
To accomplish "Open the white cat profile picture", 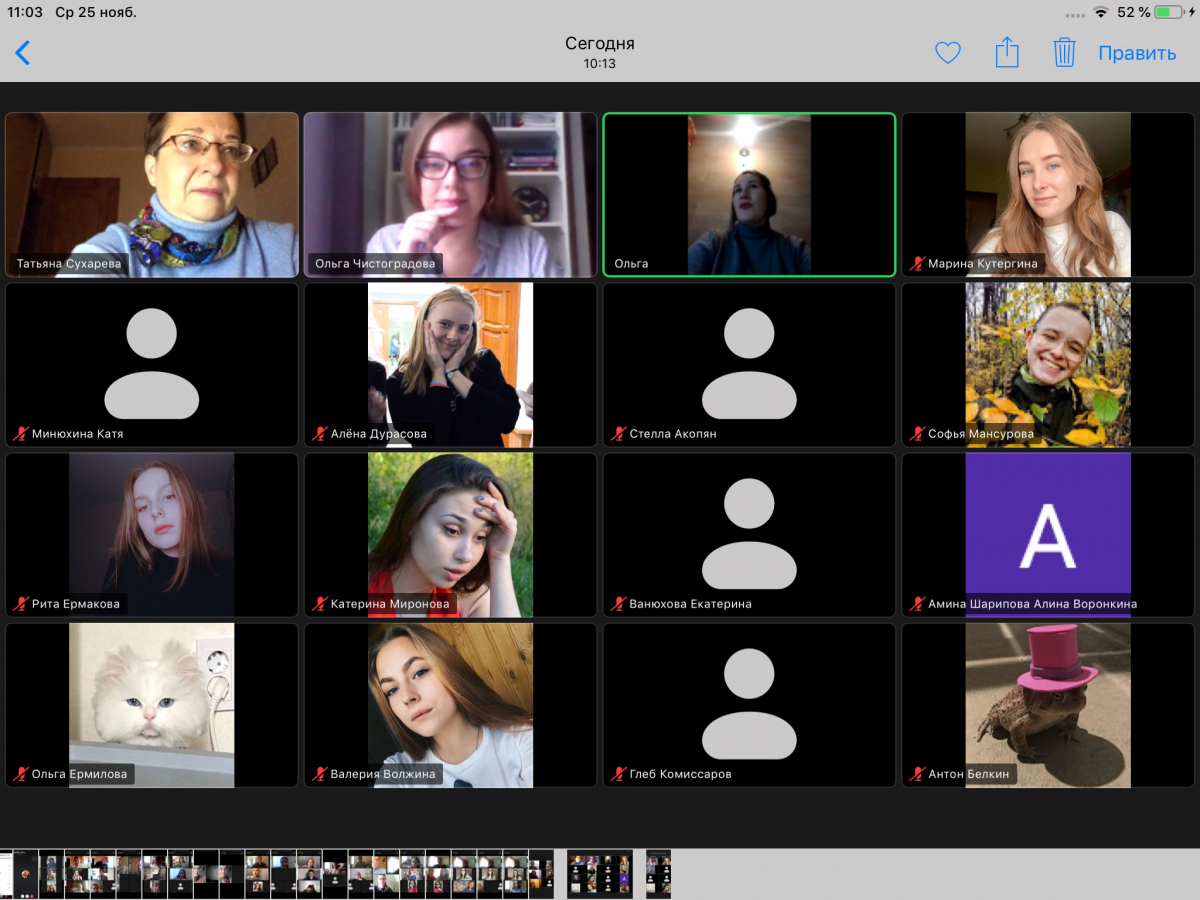I will [152, 705].
